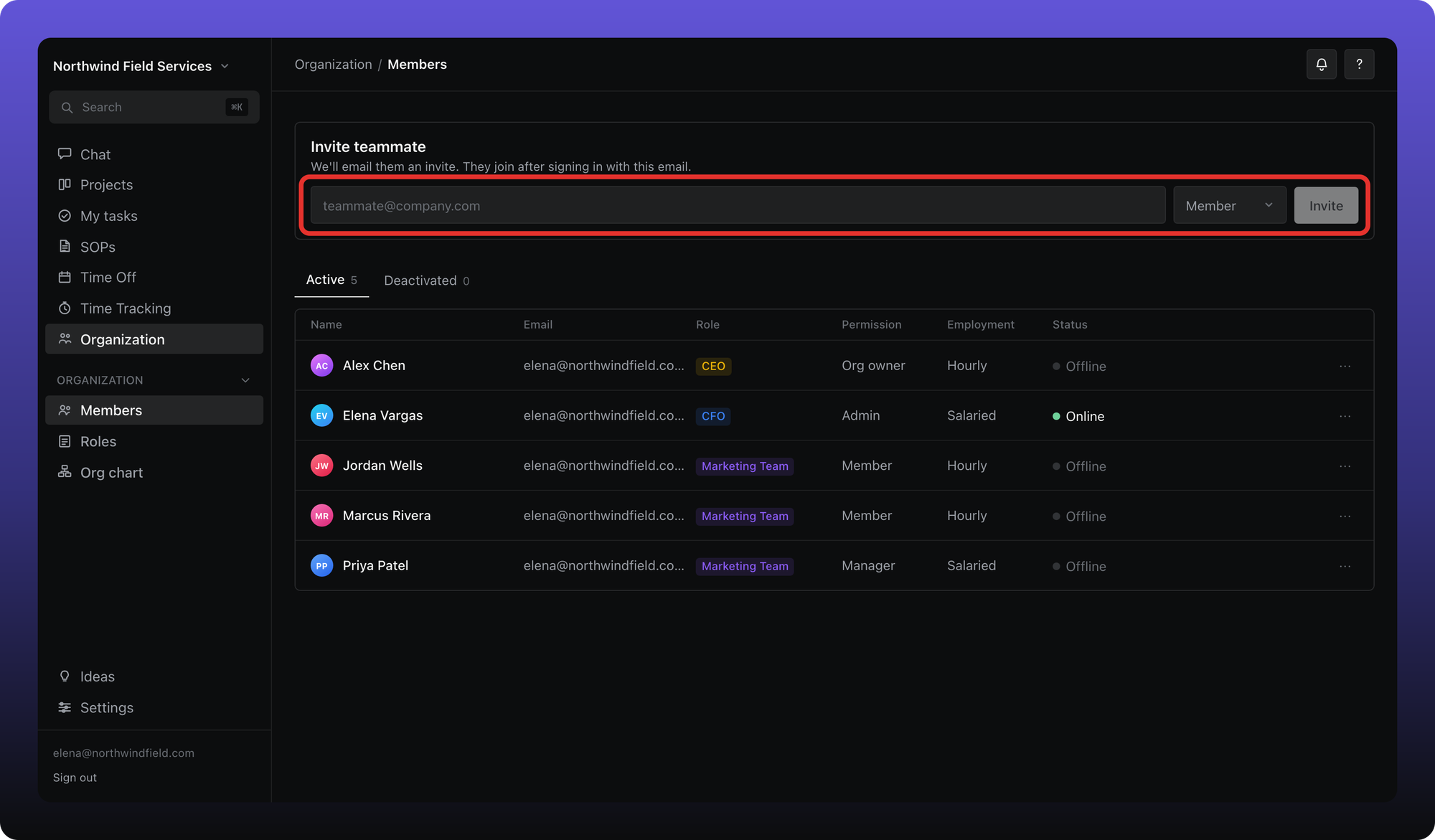Click the Ideas lightbulb icon

[x=65, y=676]
